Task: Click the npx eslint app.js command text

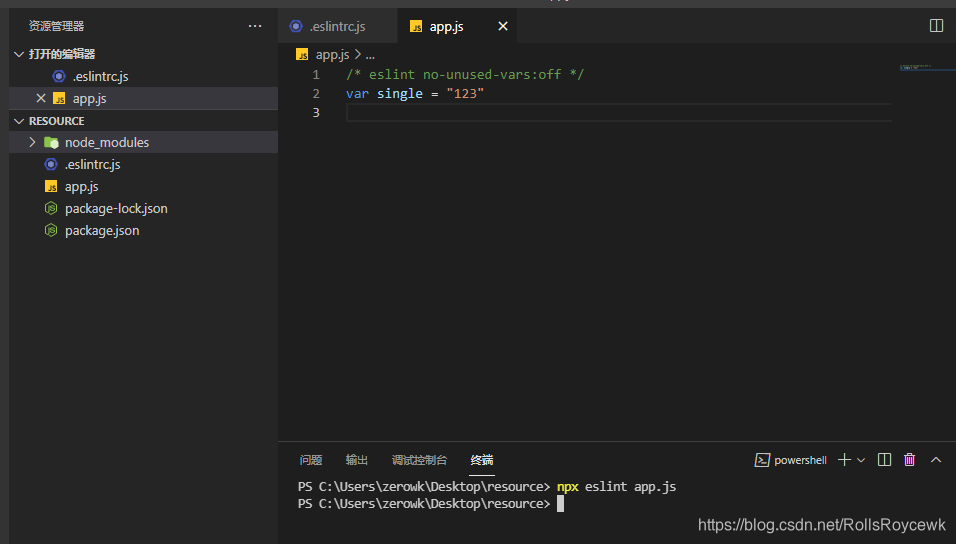Action: (x=616, y=487)
